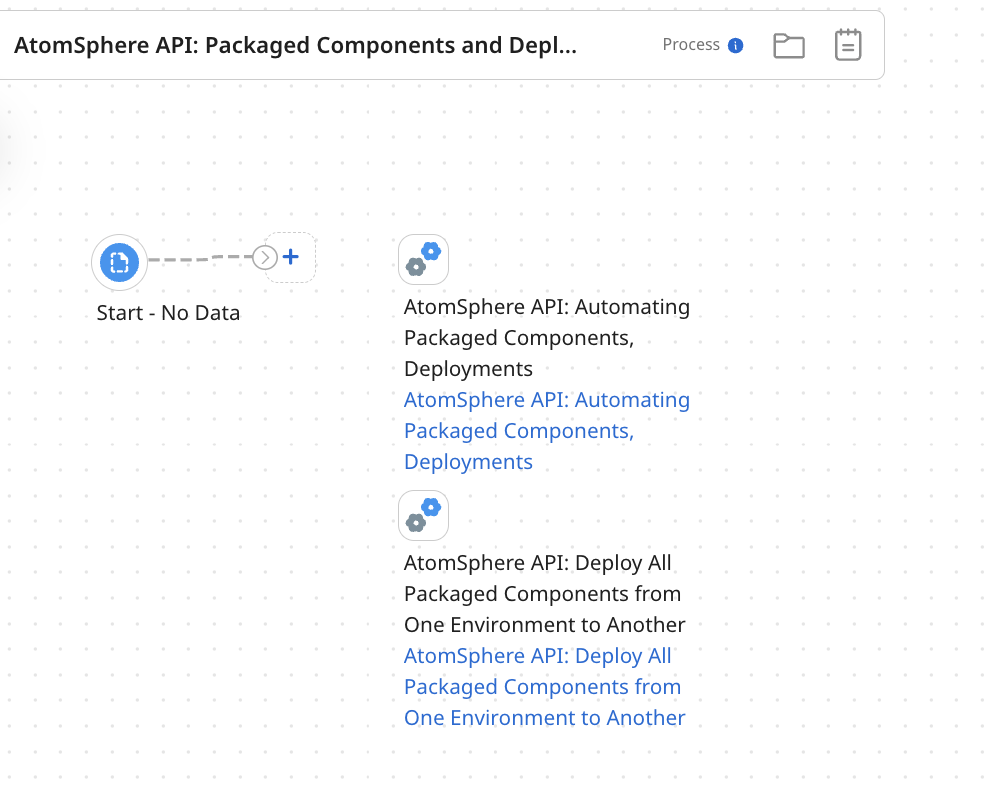Click the Deploy All Packaged Components label text

coord(543,593)
